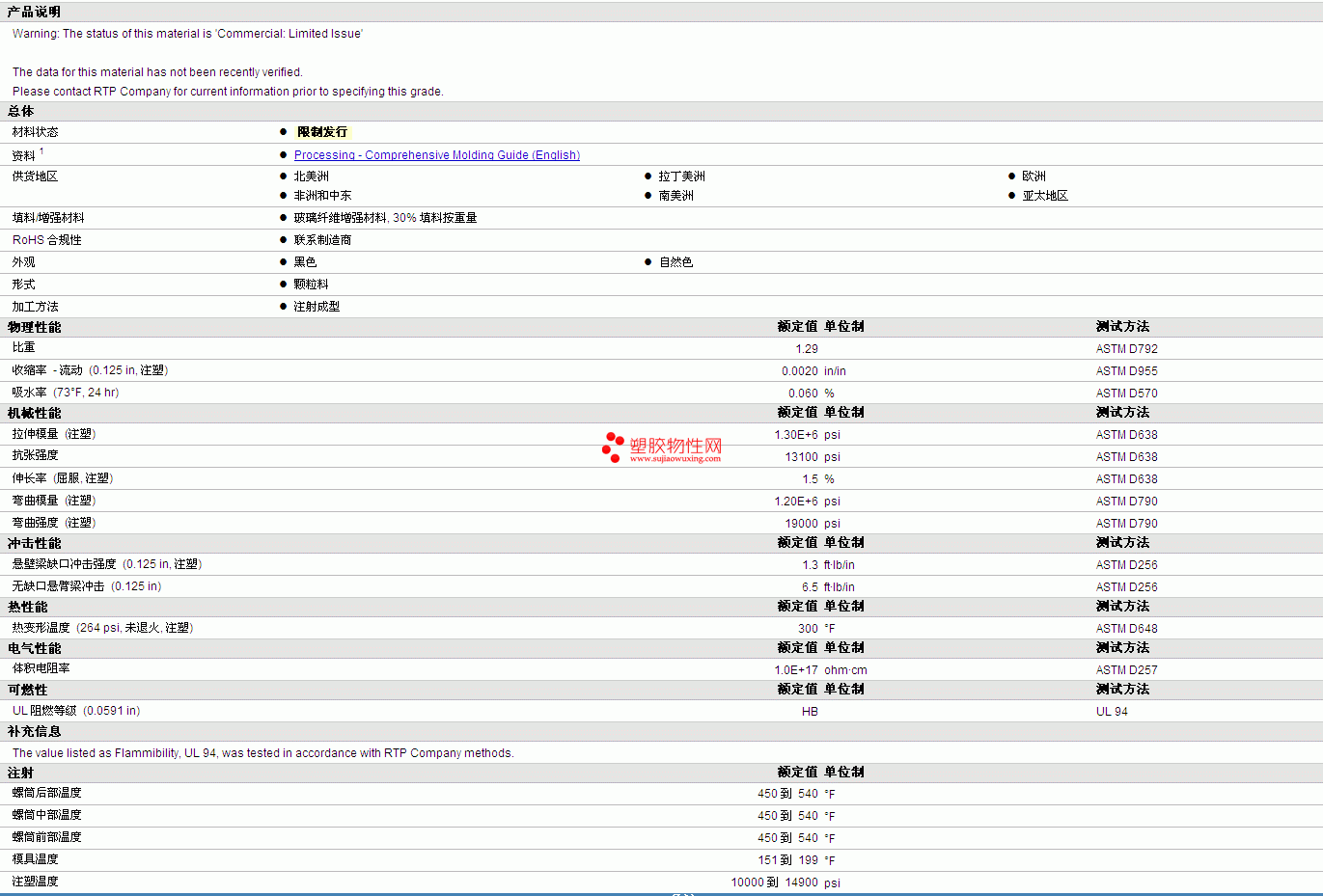Click the footnote superscript beside 资料
Viewport: 1323px width, 896px height.
[x=41, y=151]
